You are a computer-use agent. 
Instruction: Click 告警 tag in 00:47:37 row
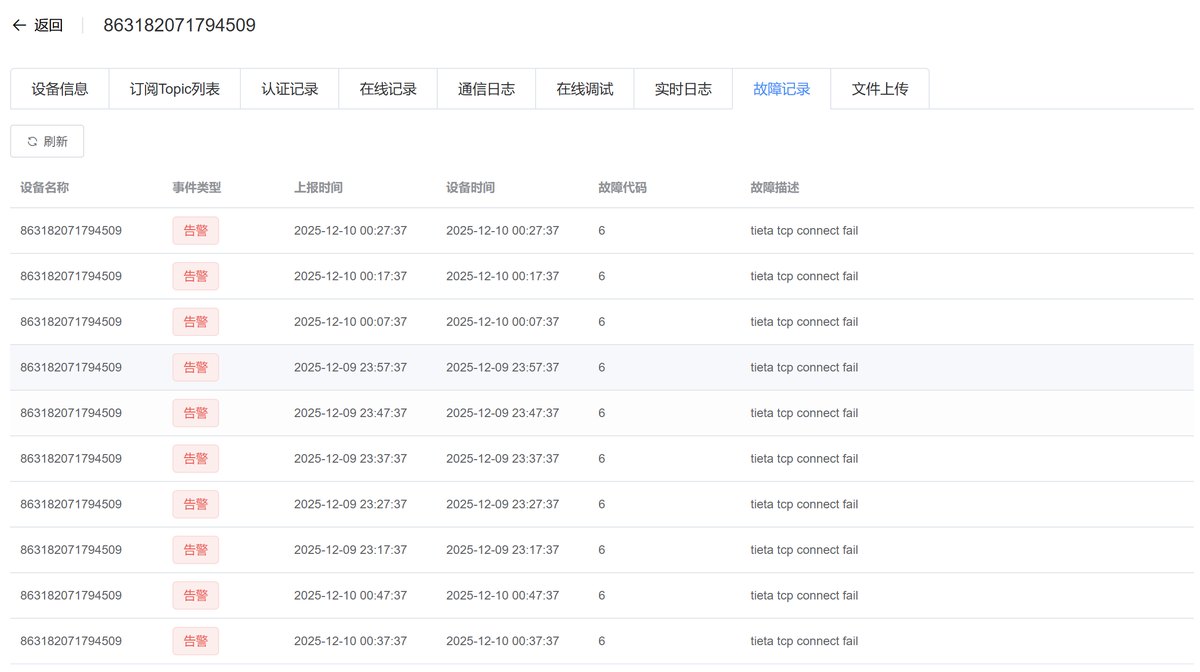tap(195, 596)
